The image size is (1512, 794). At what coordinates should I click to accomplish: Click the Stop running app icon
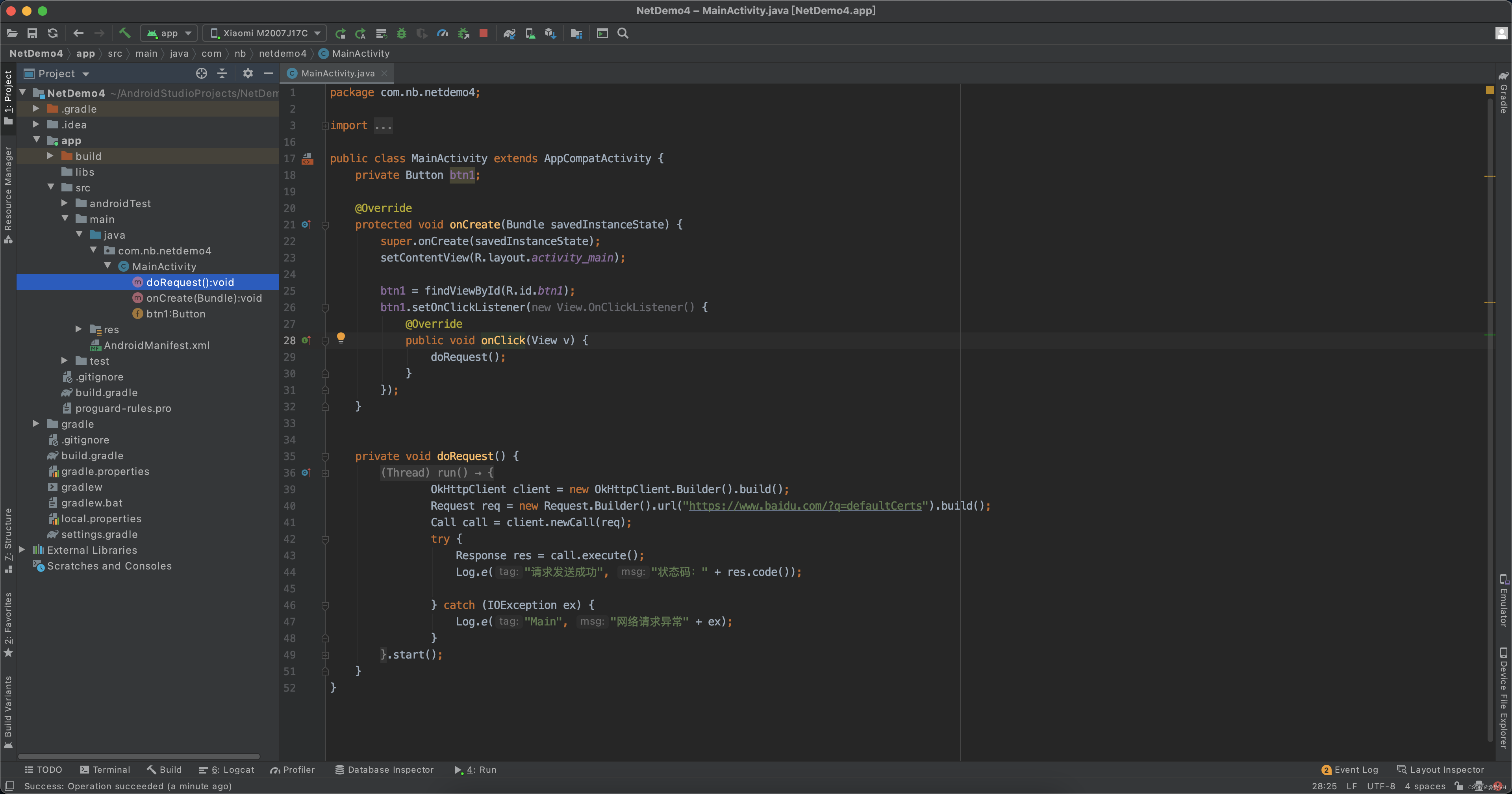pos(484,33)
